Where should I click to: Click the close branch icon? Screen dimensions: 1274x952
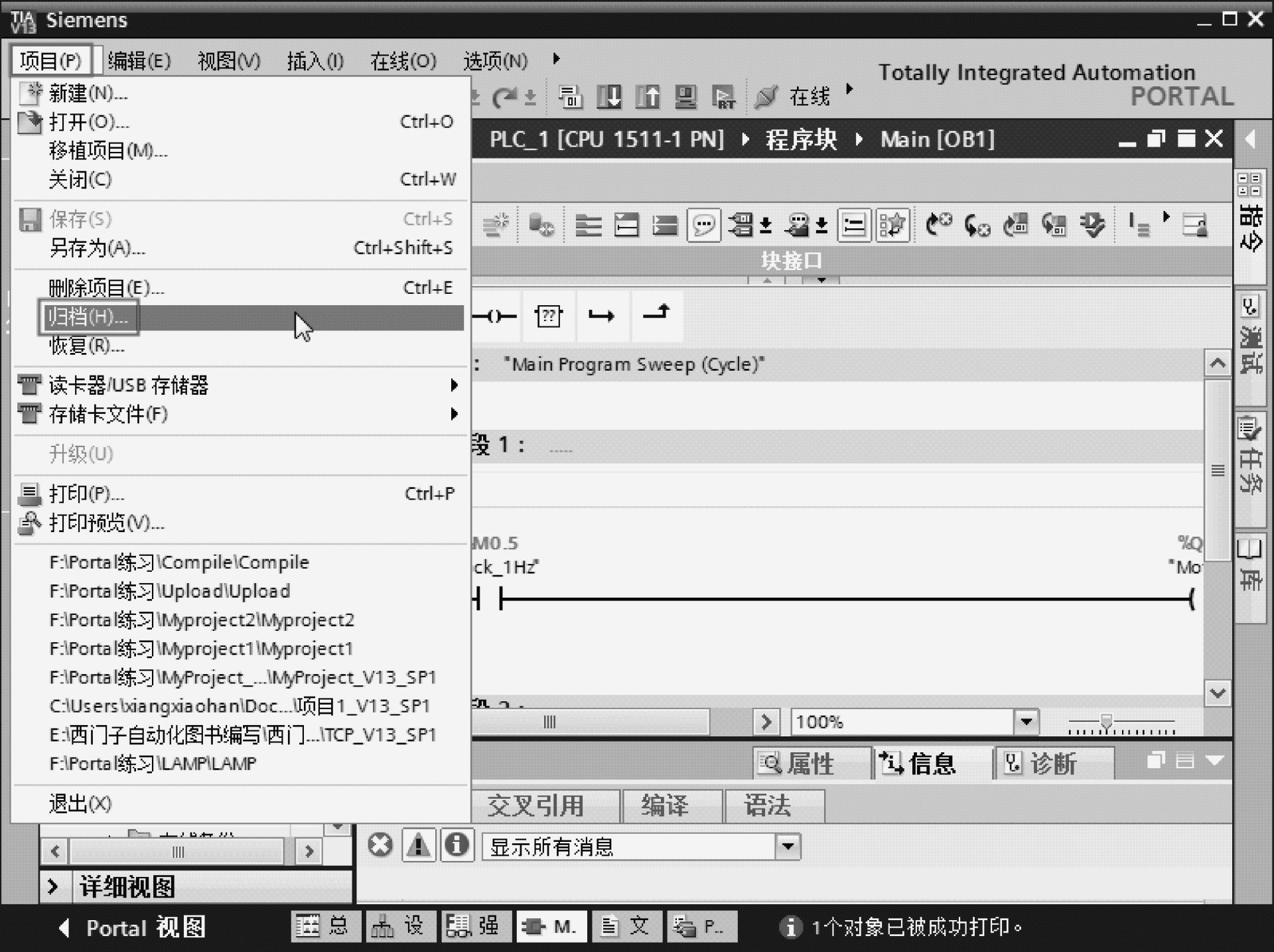[x=656, y=313]
